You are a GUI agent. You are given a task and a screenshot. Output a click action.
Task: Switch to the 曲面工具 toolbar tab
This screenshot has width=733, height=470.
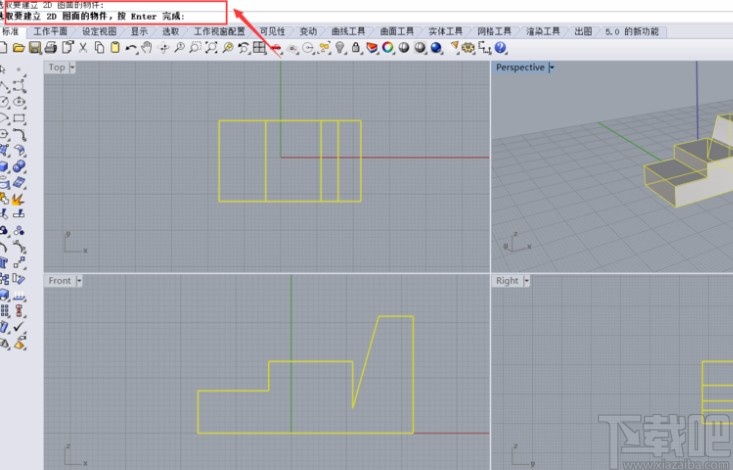(397, 31)
